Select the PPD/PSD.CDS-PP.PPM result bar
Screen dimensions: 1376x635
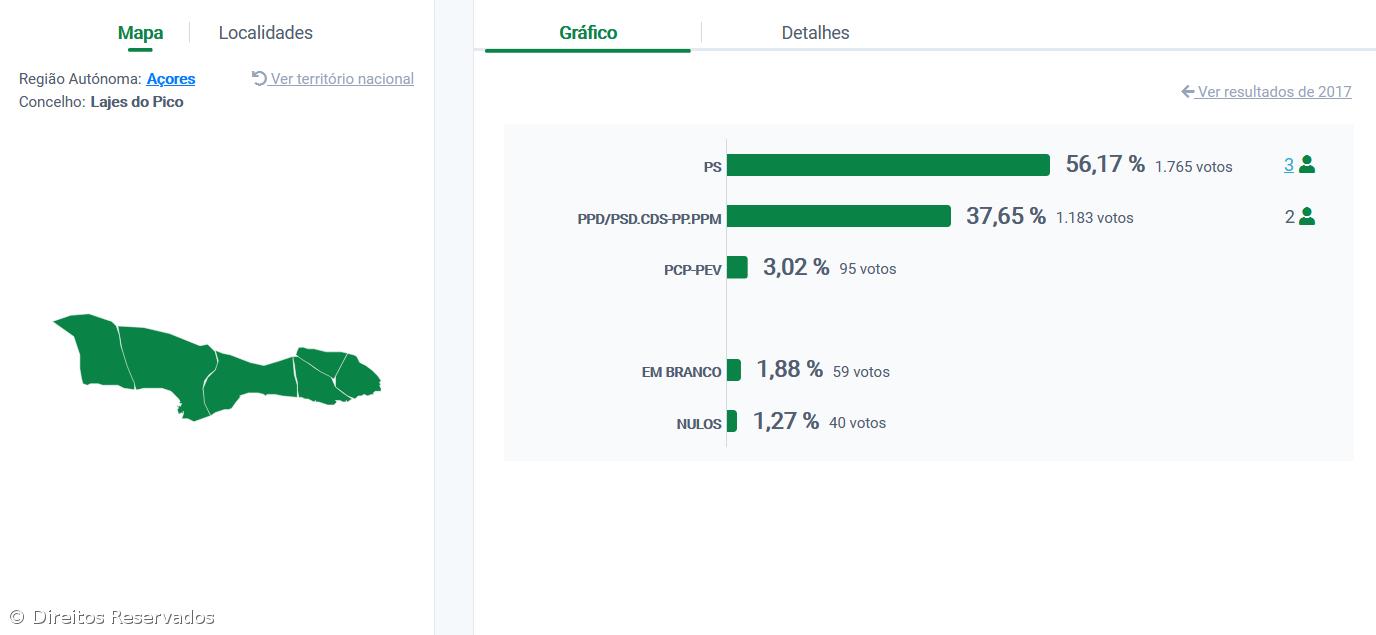tap(838, 216)
